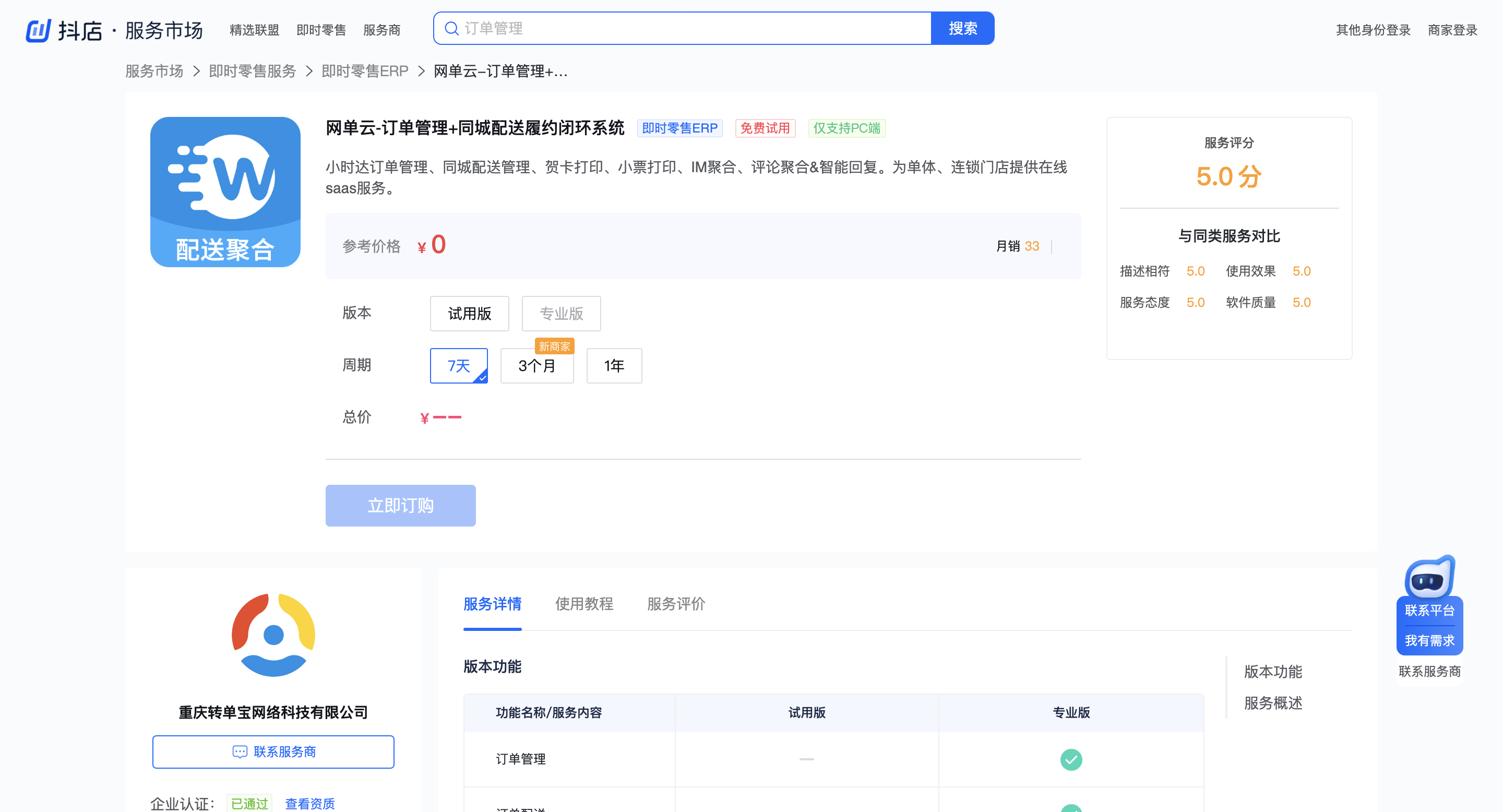Switch to the 使用教程 tab
The width and height of the screenshot is (1503, 812).
584,604
